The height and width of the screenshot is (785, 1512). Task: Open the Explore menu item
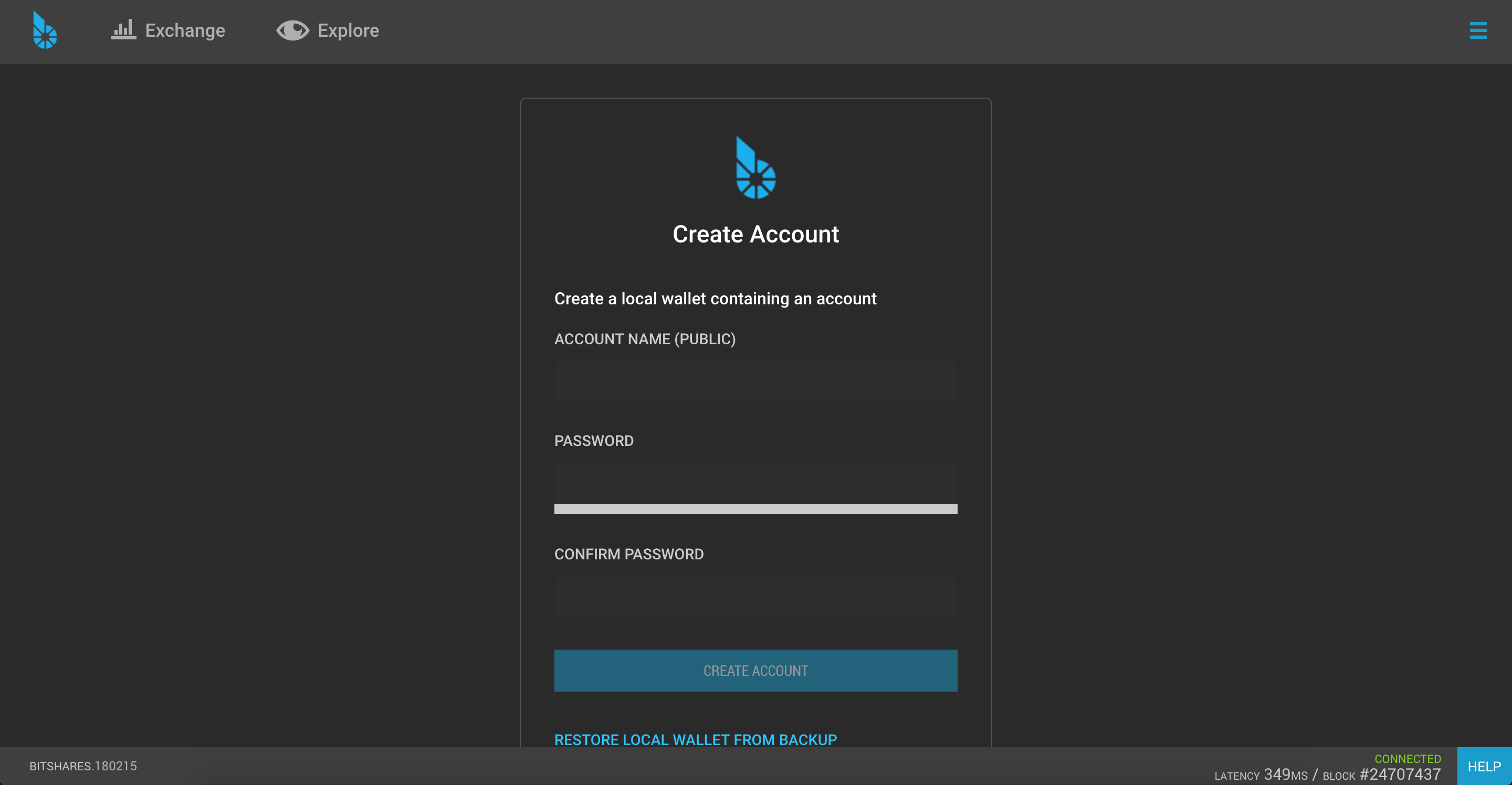tap(328, 30)
